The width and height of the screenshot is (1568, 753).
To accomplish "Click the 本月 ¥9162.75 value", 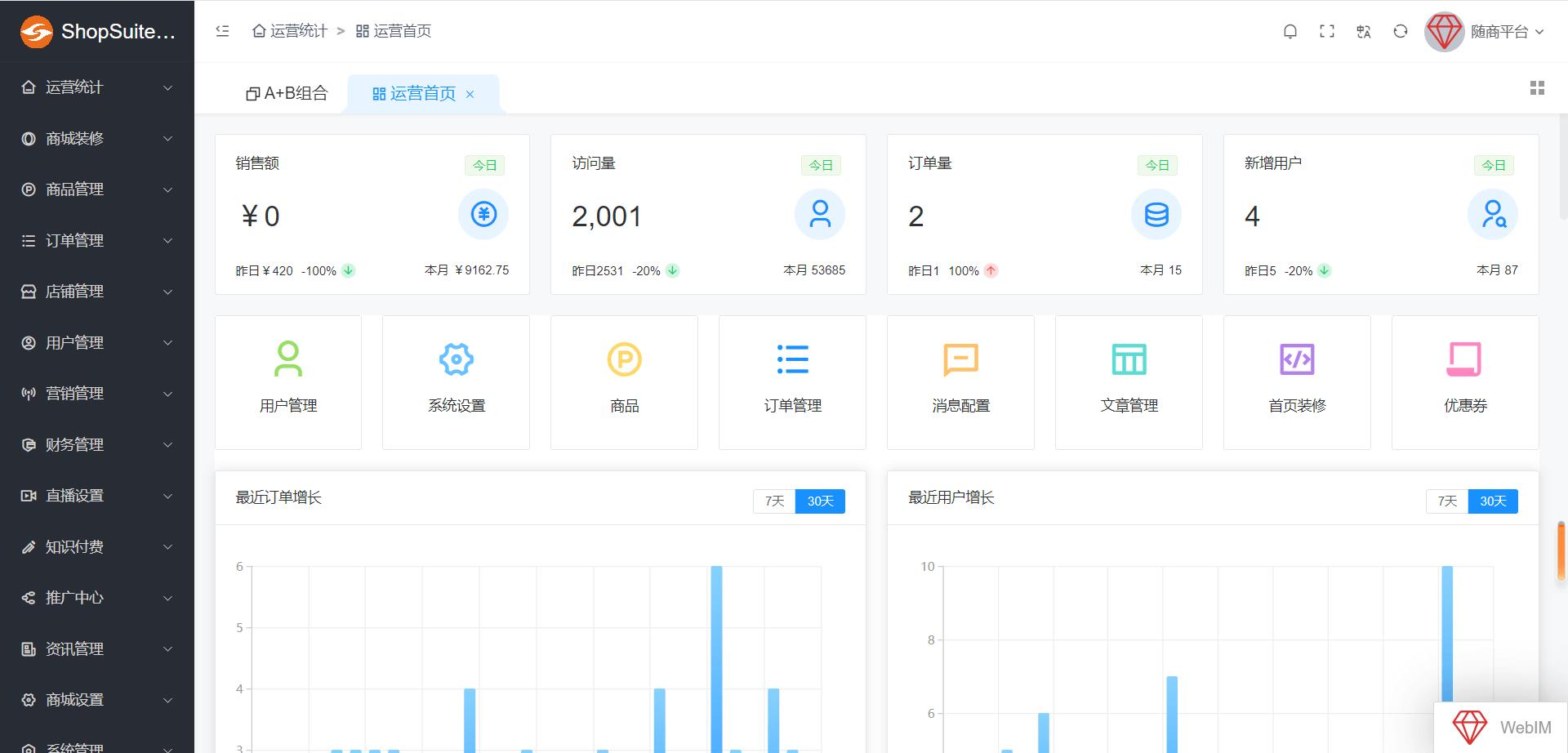I will pyautogui.click(x=466, y=270).
